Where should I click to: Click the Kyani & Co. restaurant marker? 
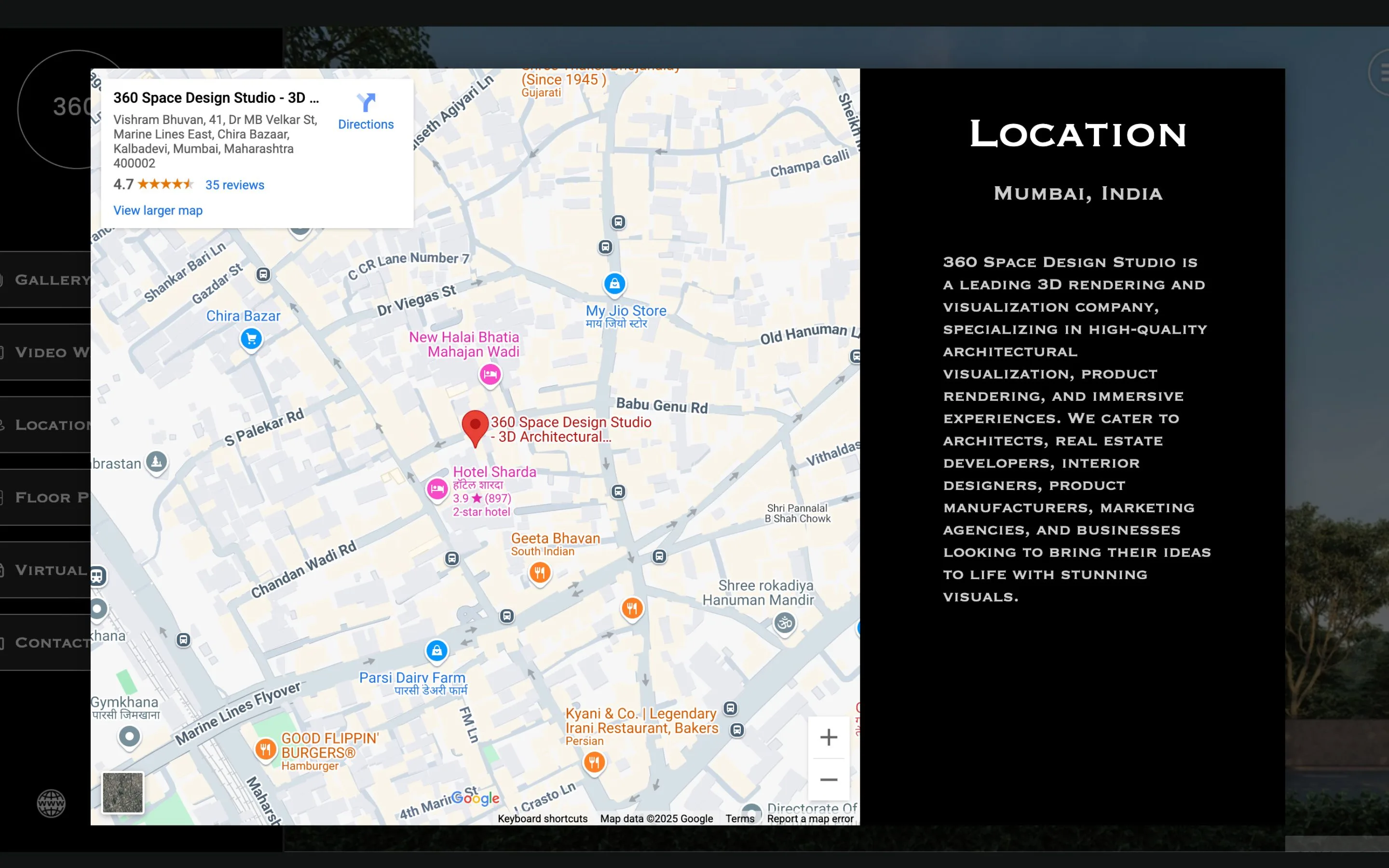point(594,763)
